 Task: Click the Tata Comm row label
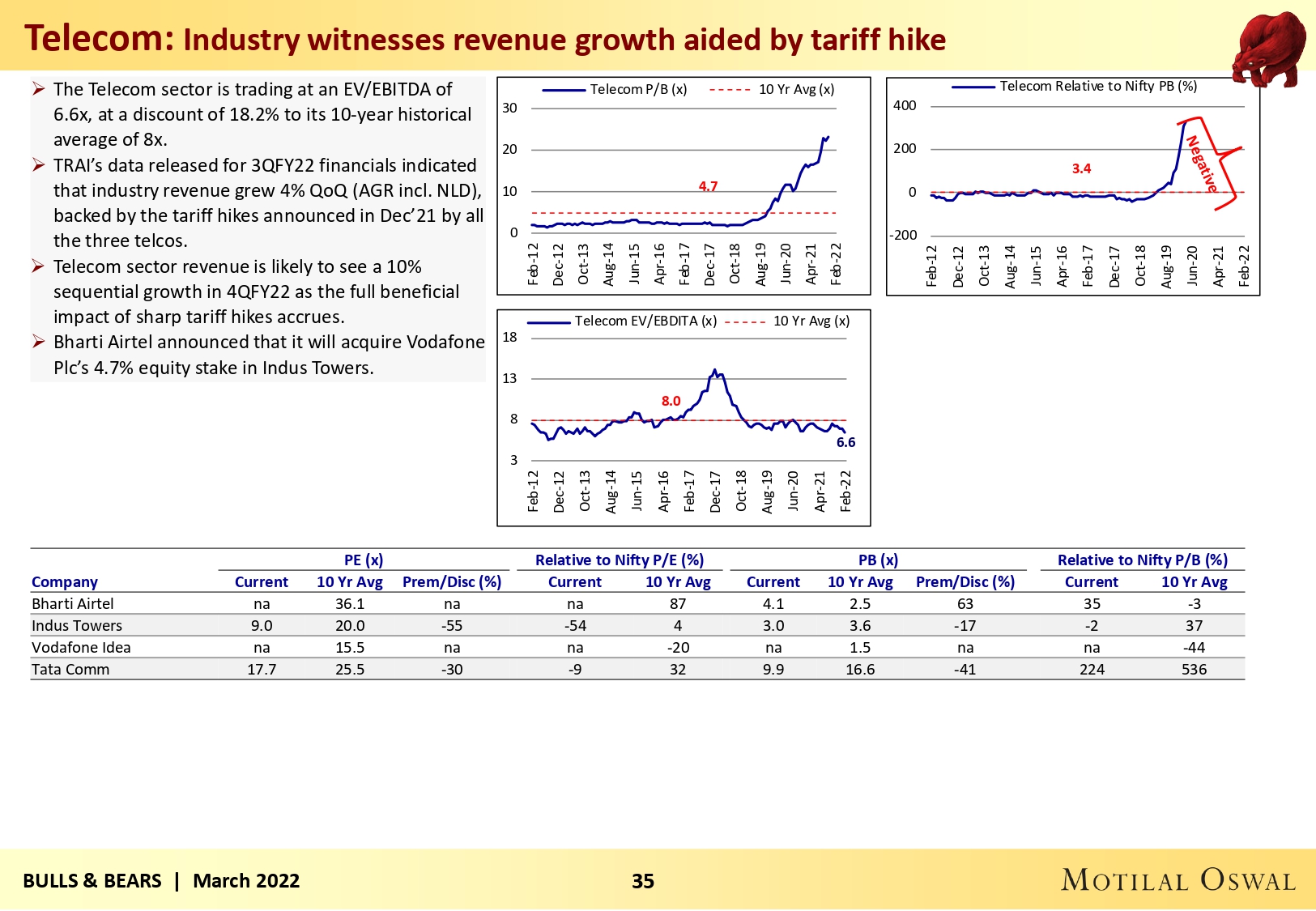[x=70, y=670]
